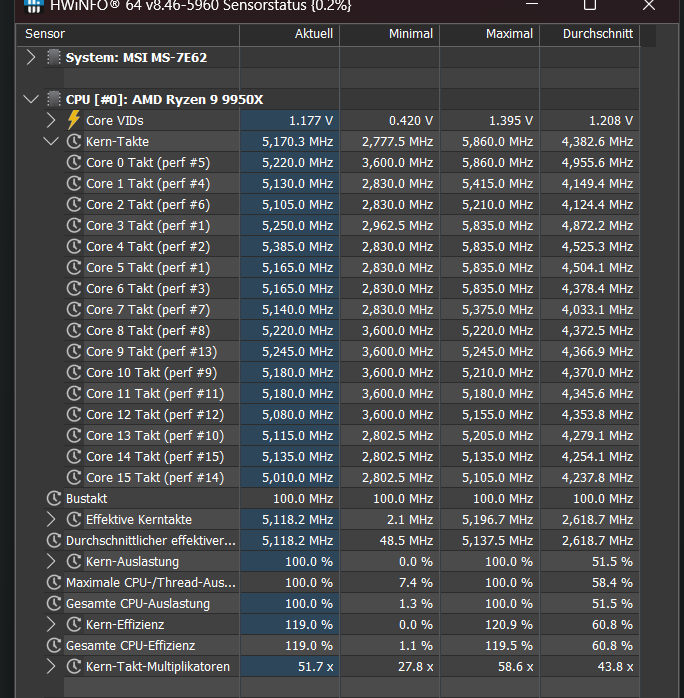Screen dimensions: 684x698
Task: Click the Durchschnitt column header
Action: click(x=590, y=34)
